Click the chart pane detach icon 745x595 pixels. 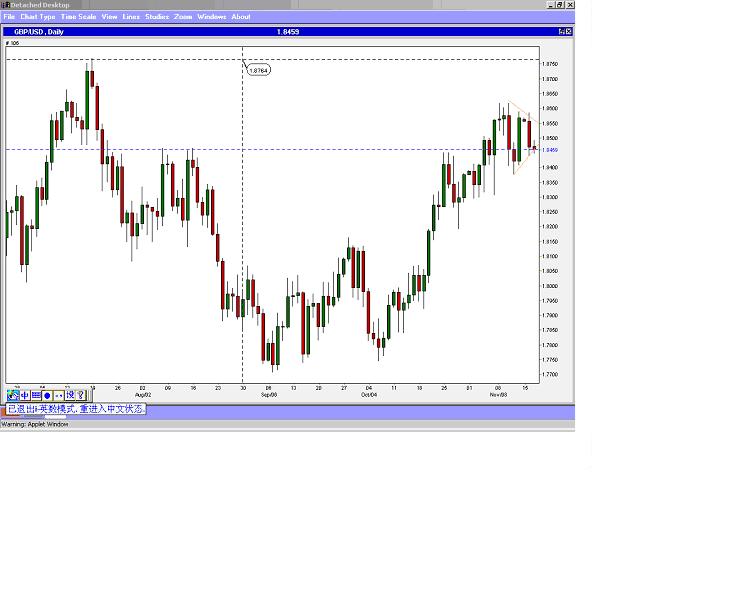tap(562, 31)
